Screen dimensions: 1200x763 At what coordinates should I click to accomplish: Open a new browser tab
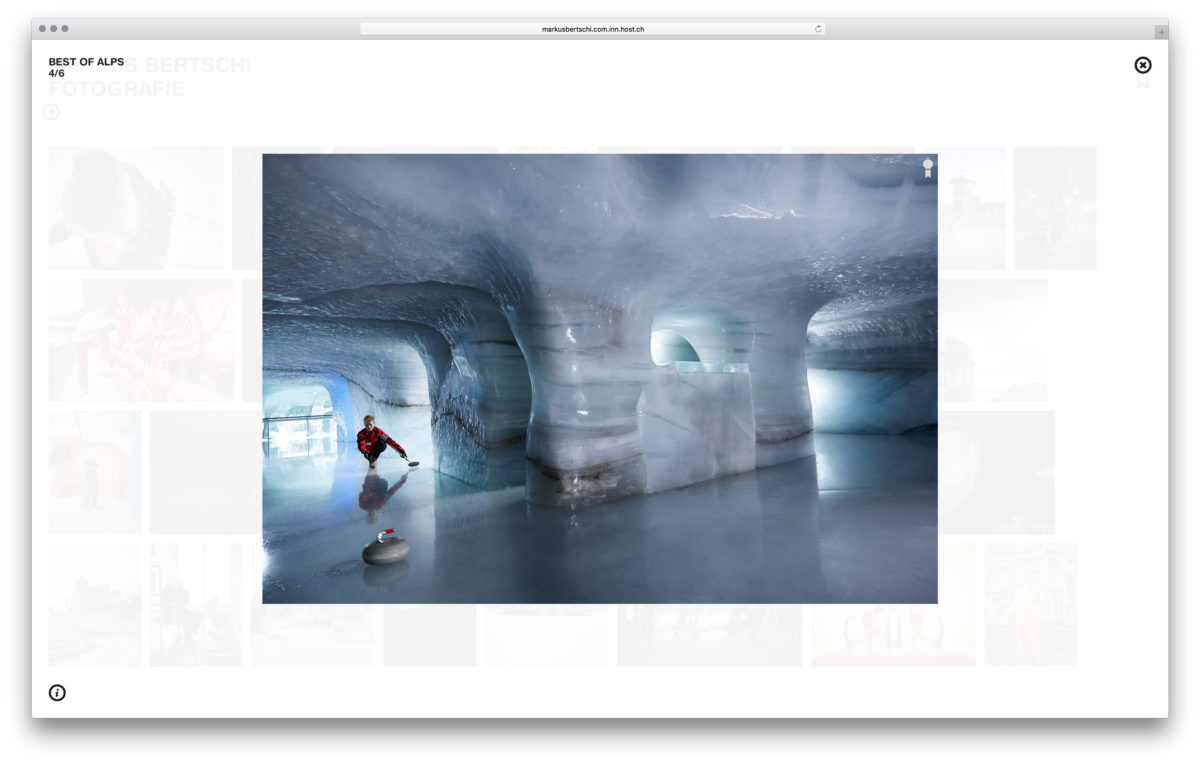pyautogui.click(x=1160, y=31)
